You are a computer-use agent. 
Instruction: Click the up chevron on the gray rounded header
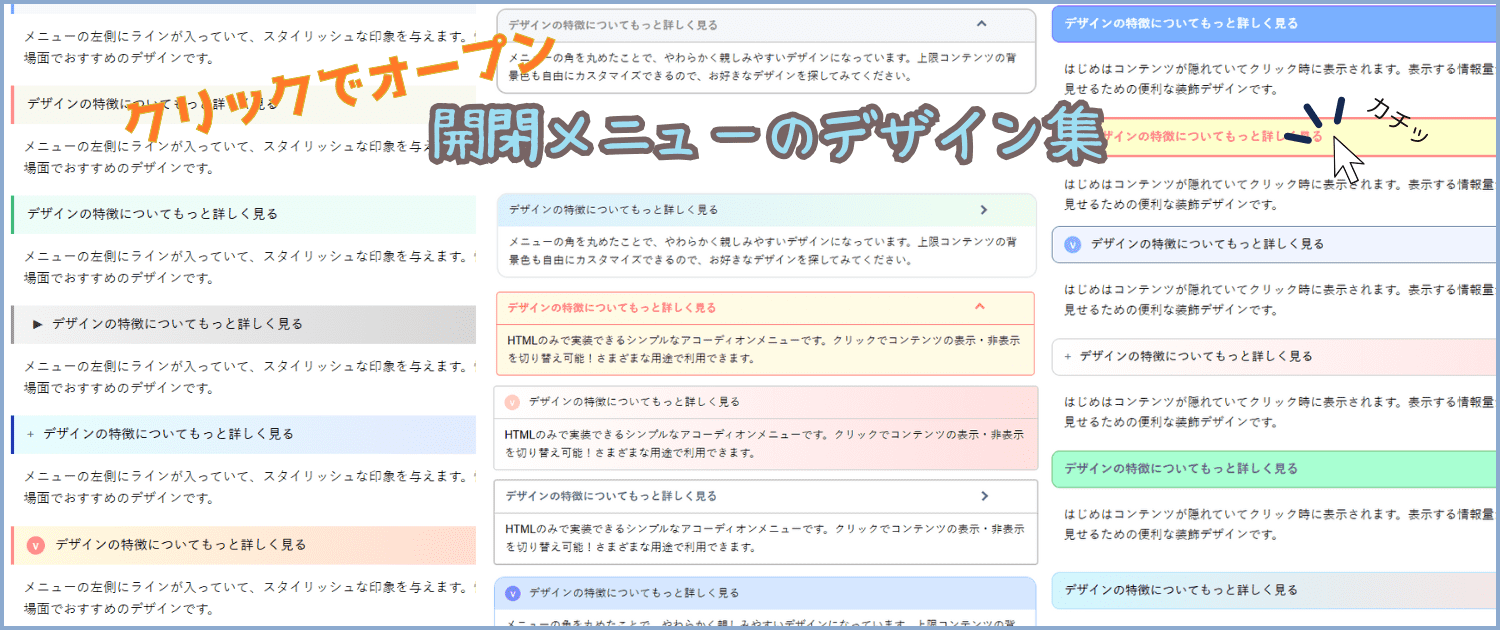tap(981, 24)
